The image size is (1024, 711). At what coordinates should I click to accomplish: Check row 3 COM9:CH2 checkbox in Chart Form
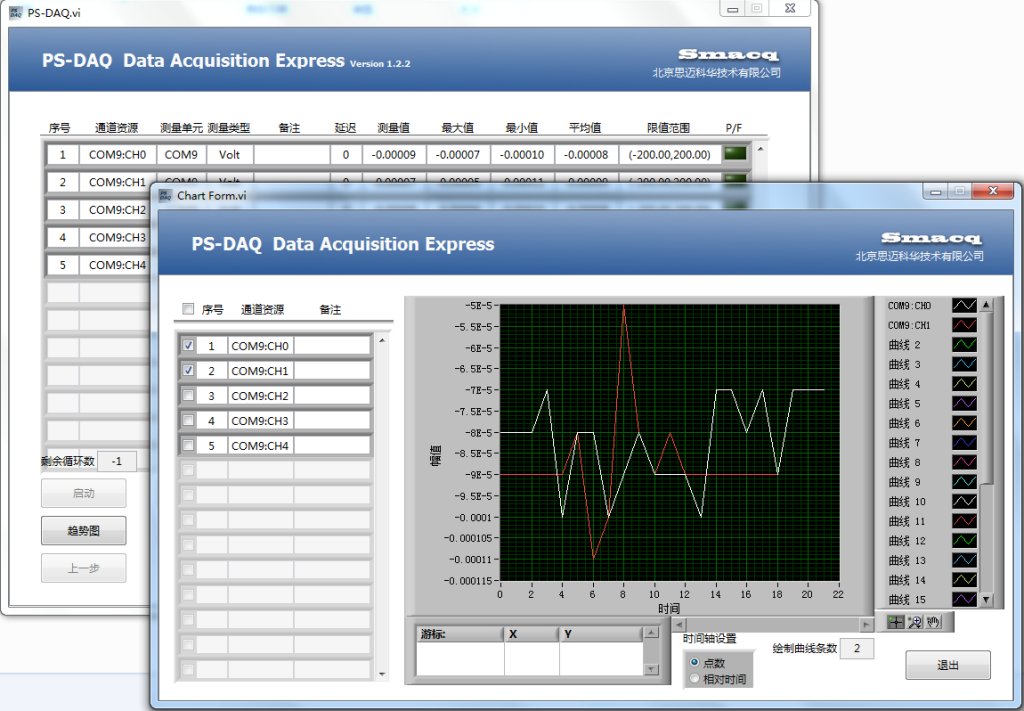click(188, 395)
